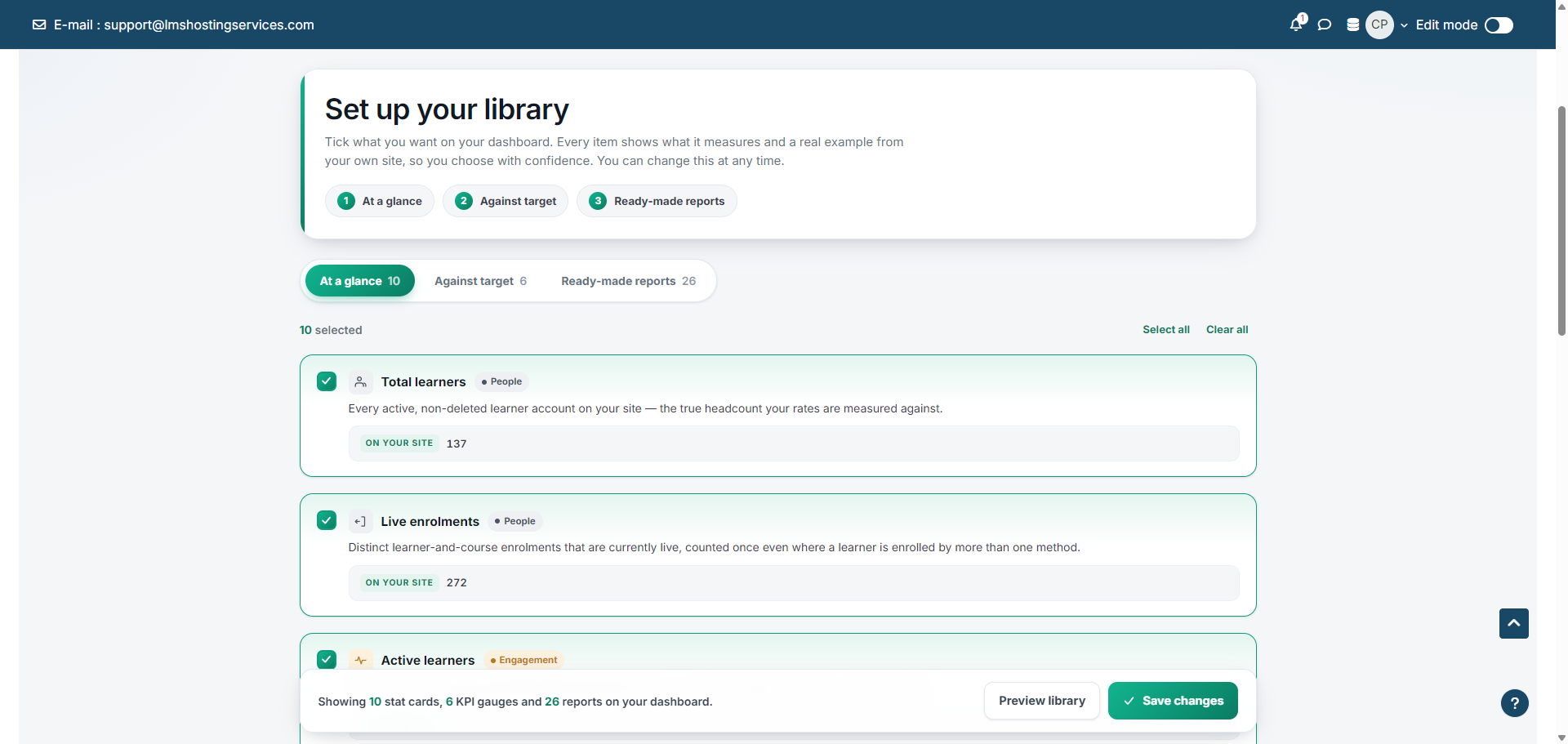Uncheck the Active learners checkbox
The width and height of the screenshot is (1568, 744).
tap(327, 659)
